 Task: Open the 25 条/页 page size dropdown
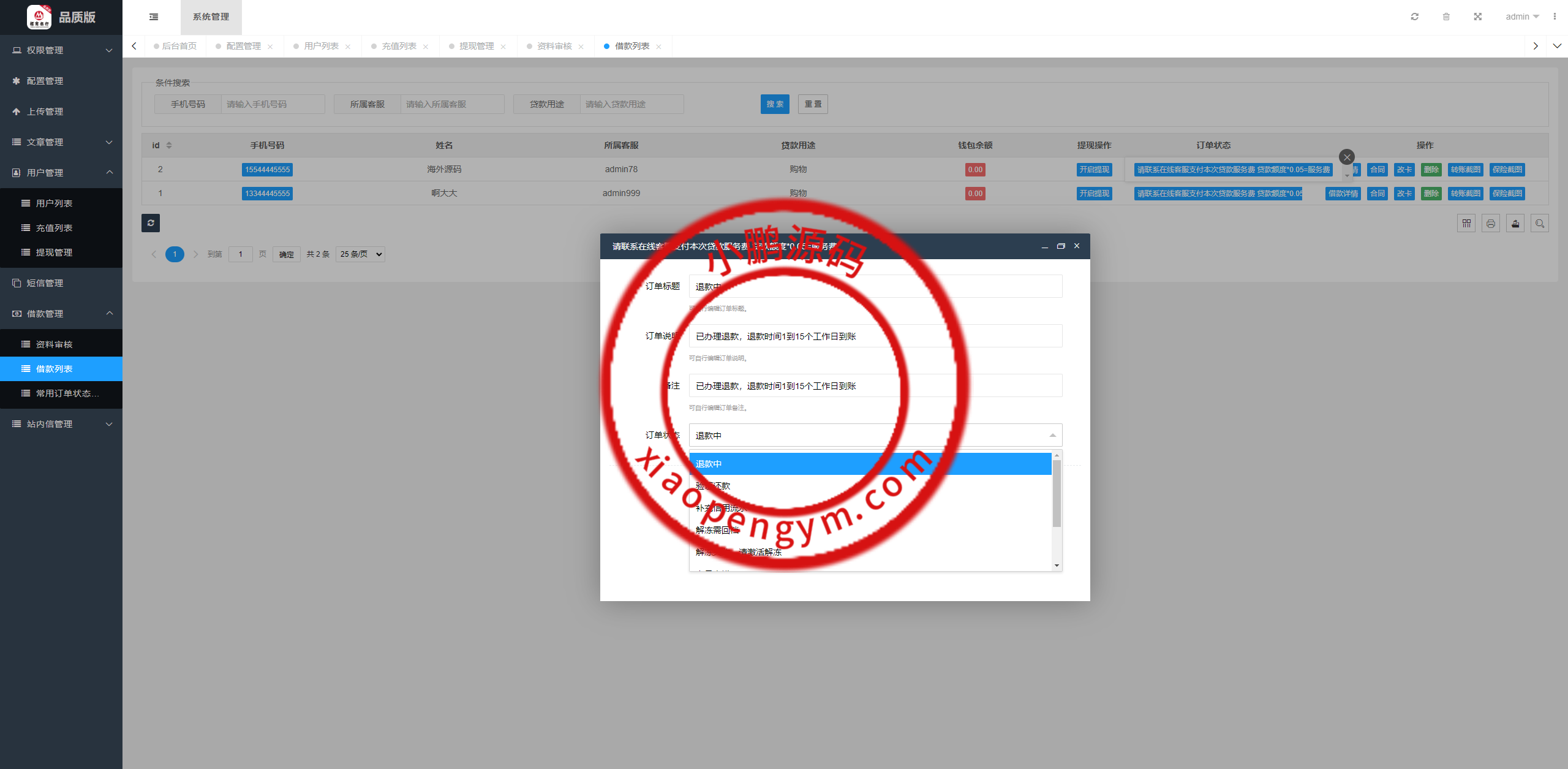360,254
